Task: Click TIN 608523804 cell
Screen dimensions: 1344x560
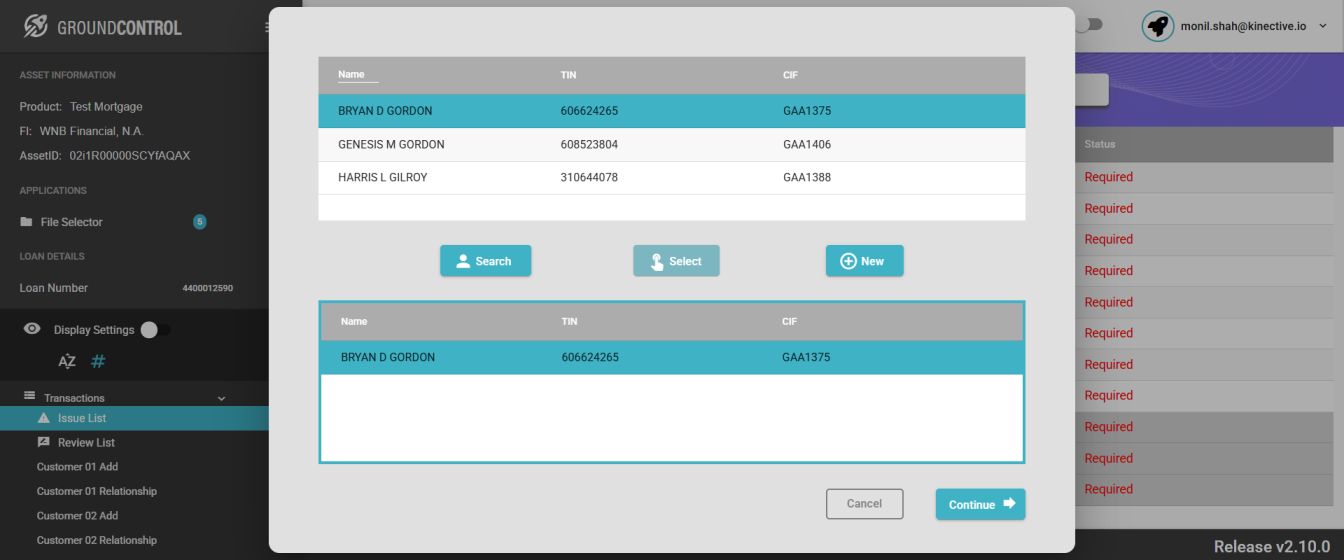Action: (x=589, y=145)
